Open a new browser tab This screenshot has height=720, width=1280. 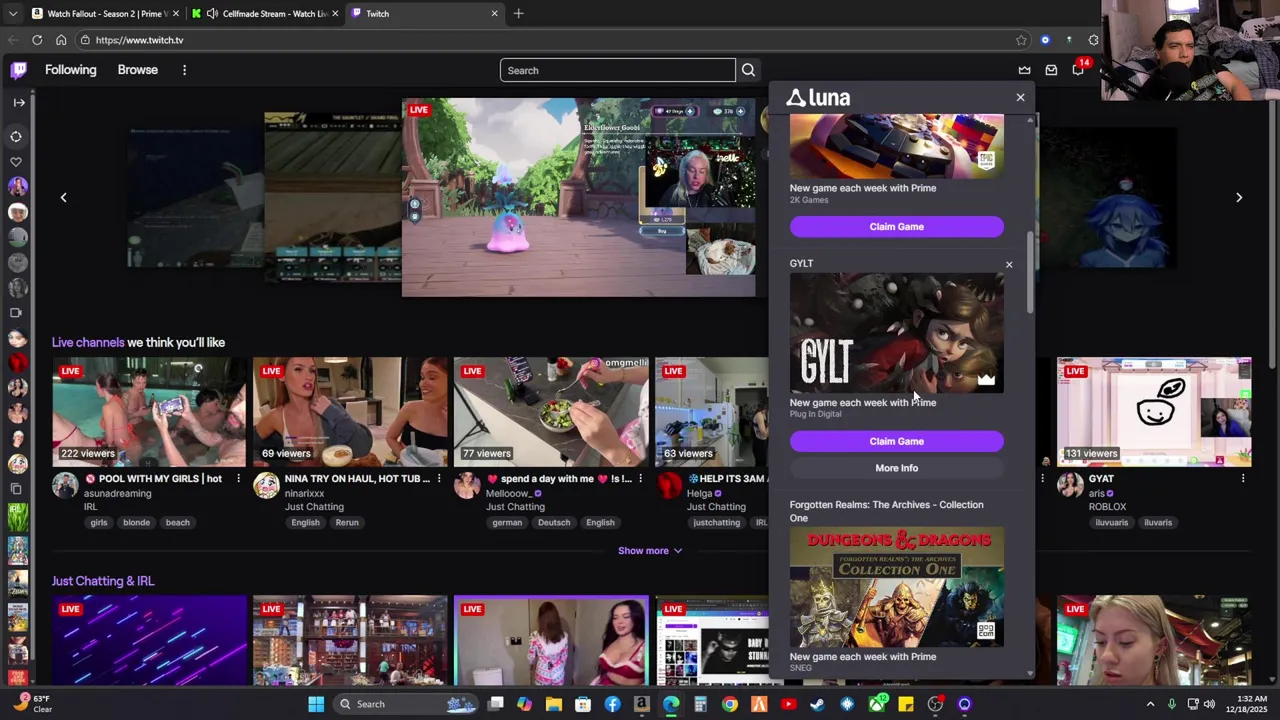point(518,13)
